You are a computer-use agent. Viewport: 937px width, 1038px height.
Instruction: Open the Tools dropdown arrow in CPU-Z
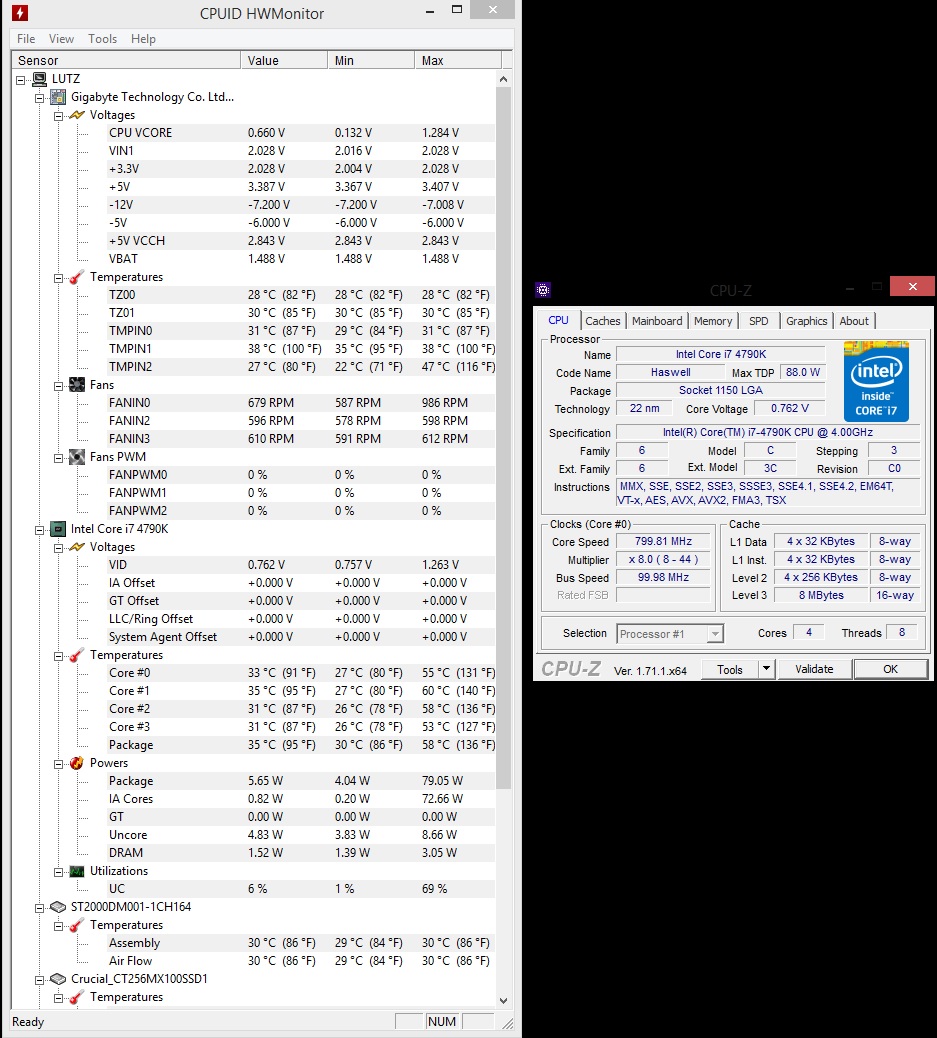(x=766, y=669)
